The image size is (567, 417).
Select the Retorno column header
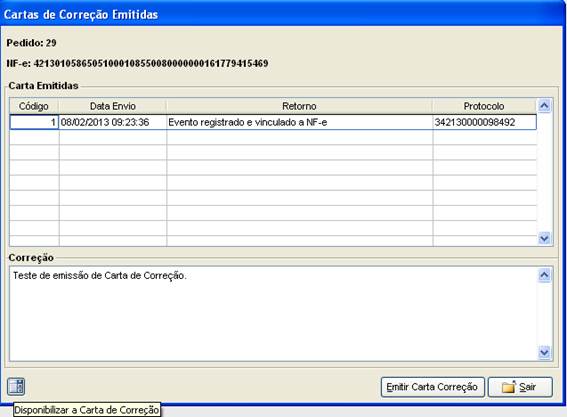(x=299, y=106)
